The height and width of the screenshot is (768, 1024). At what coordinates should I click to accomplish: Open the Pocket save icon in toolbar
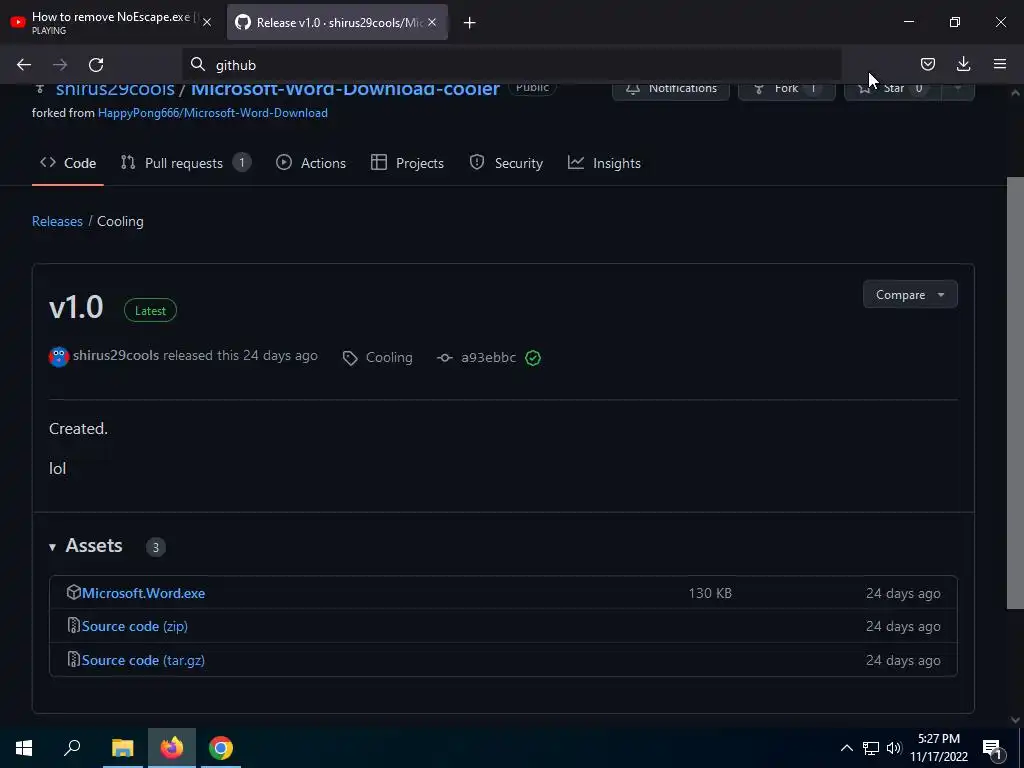[x=927, y=64]
